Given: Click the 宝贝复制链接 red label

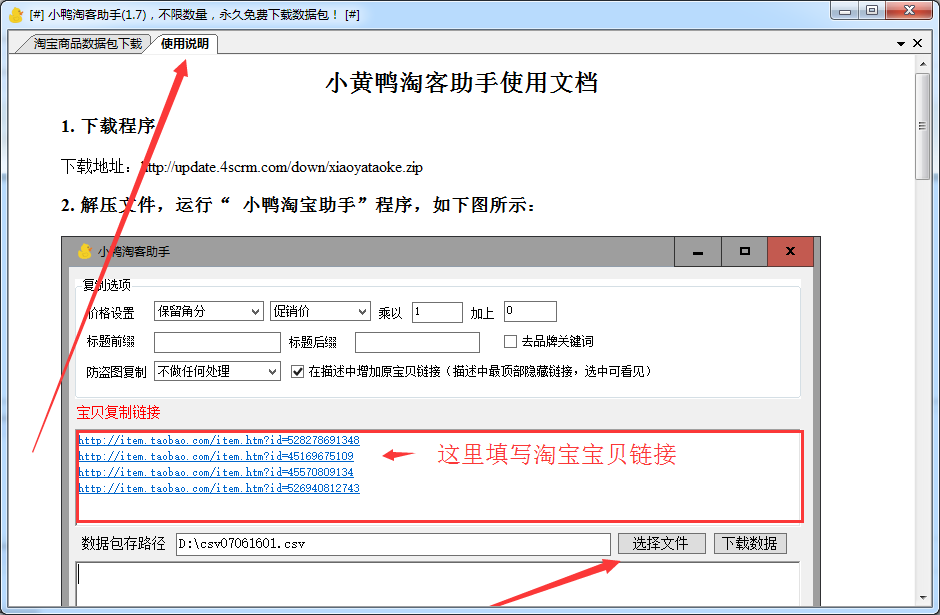Looking at the screenshot, I should point(119,412).
